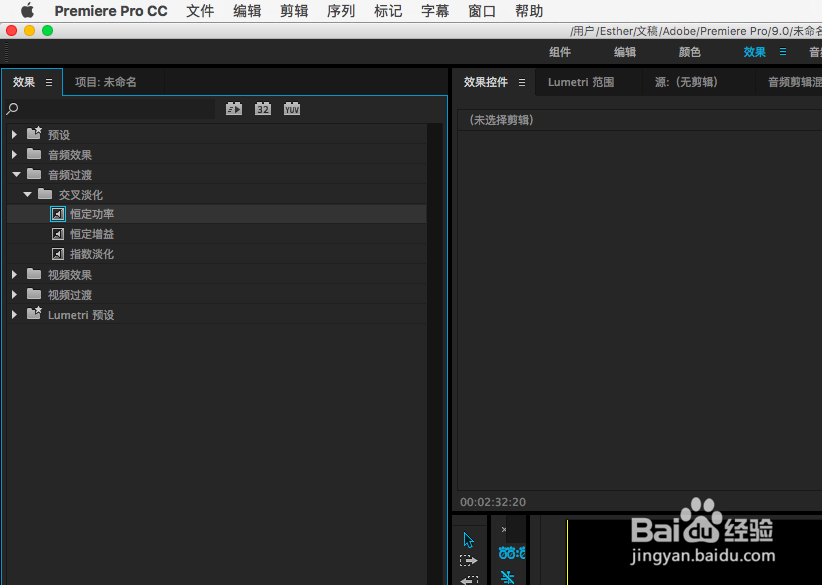
Task: Expand the 音频效果 folder
Action: coord(15,155)
